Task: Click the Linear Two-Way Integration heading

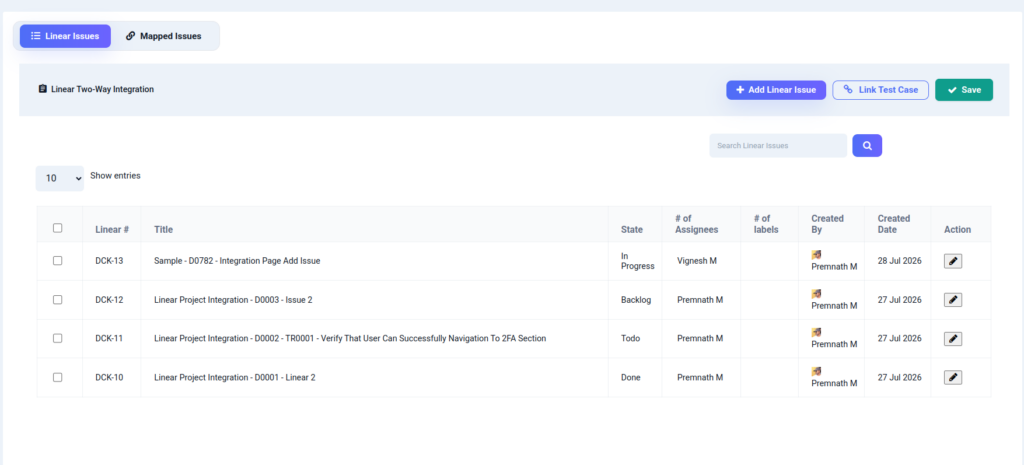Action: click(x=103, y=89)
